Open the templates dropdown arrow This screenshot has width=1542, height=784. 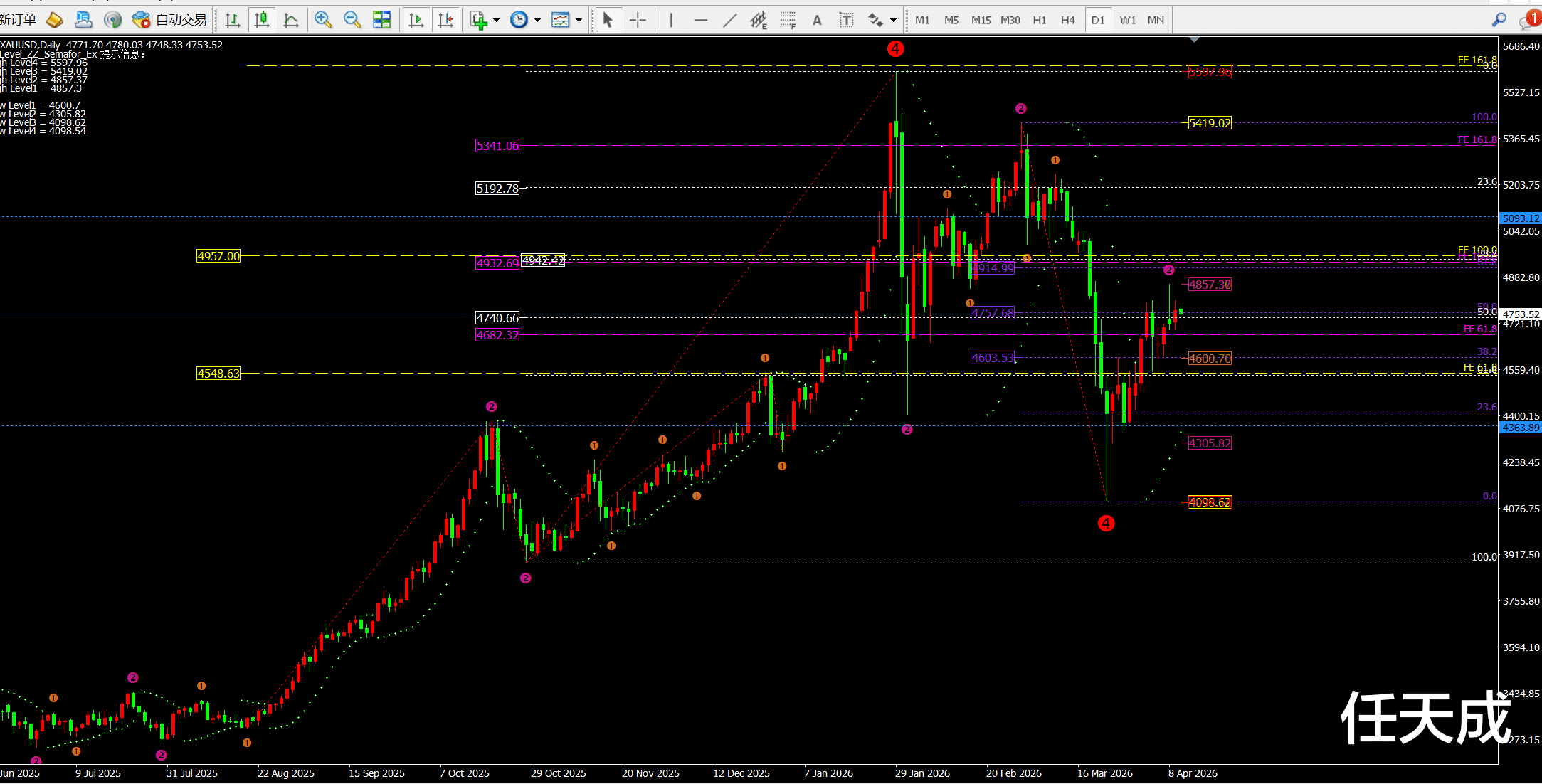(579, 20)
